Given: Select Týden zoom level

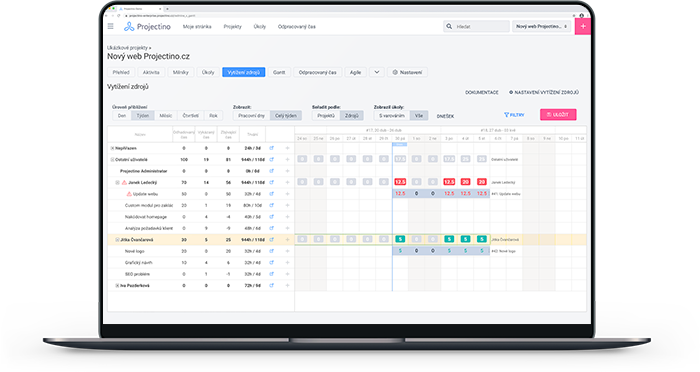Looking at the screenshot, I should [x=143, y=116].
